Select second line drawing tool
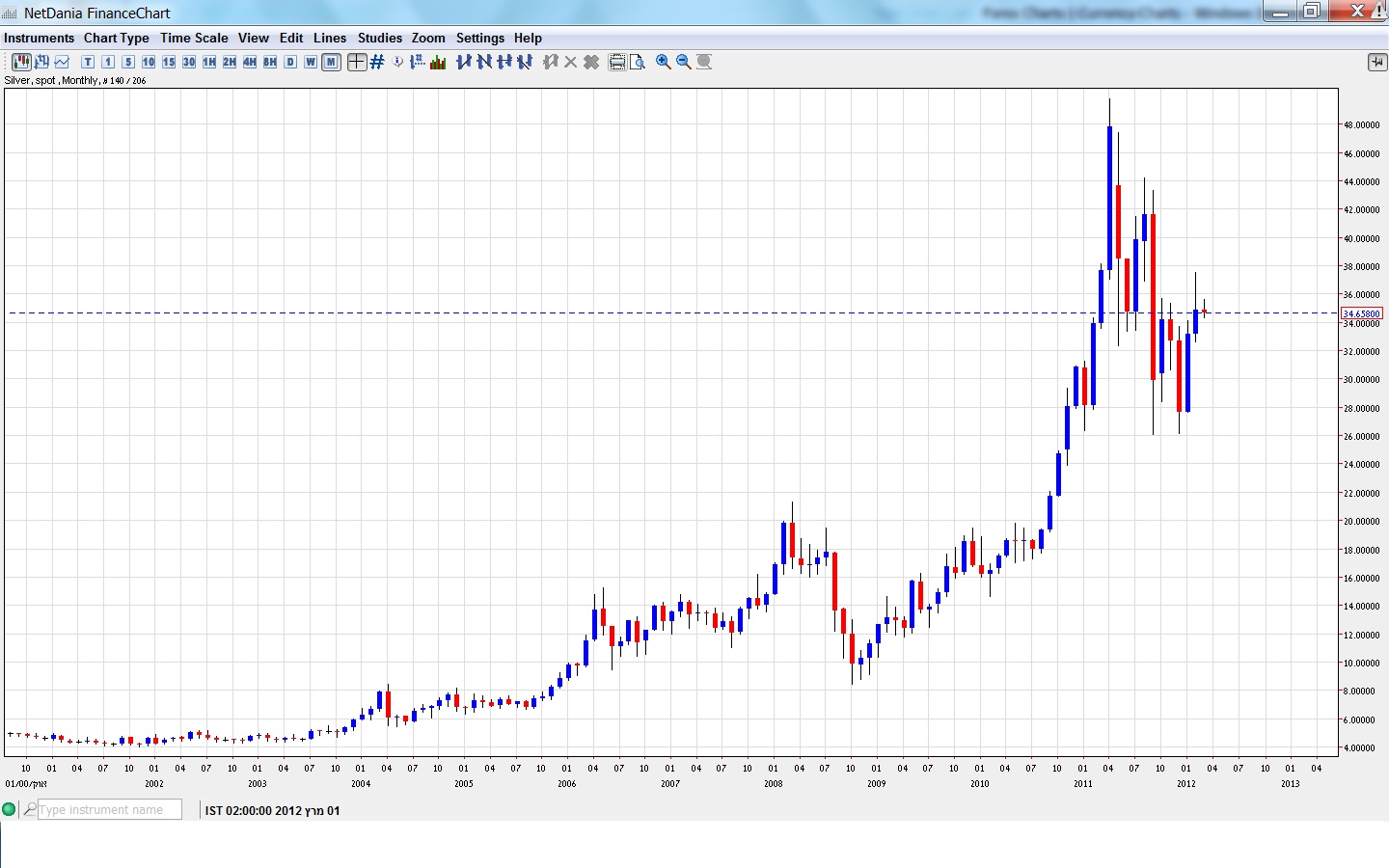The width and height of the screenshot is (1389, 868). [484, 62]
